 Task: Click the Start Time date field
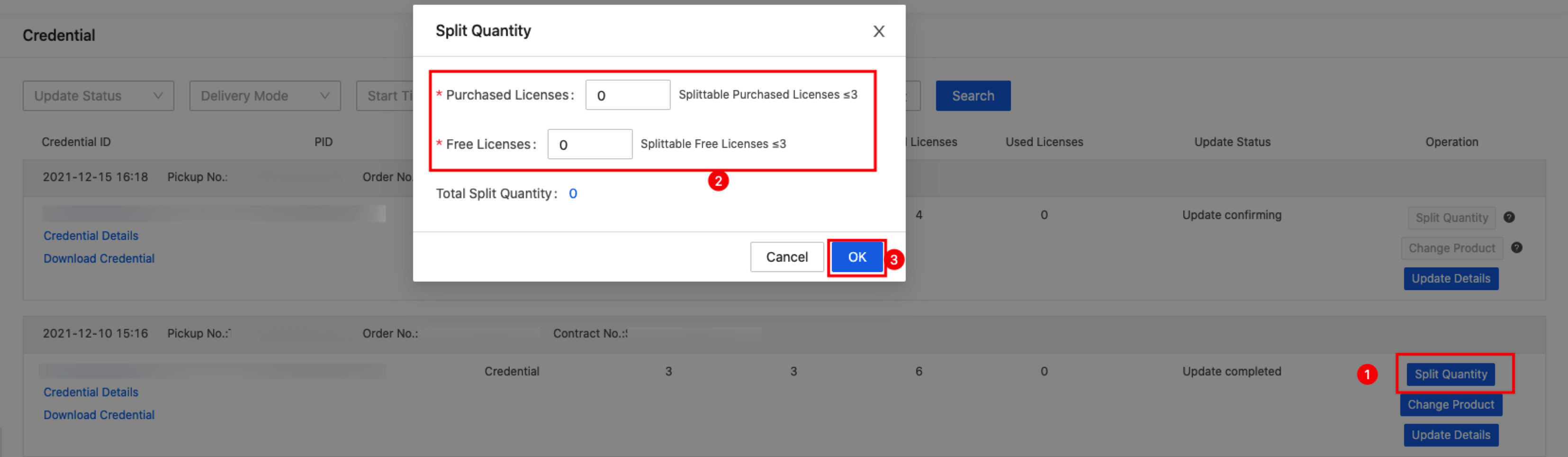tap(386, 96)
